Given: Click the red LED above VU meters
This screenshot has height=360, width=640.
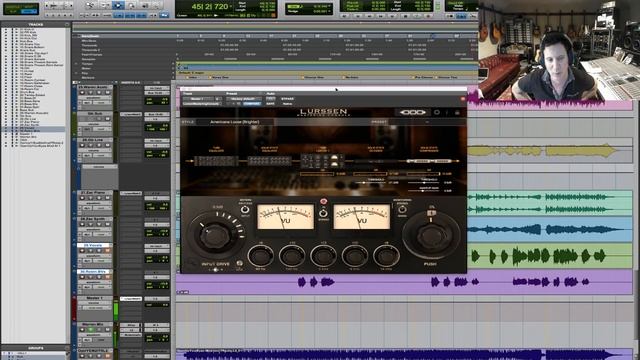Looking at the screenshot, I should (323, 202).
